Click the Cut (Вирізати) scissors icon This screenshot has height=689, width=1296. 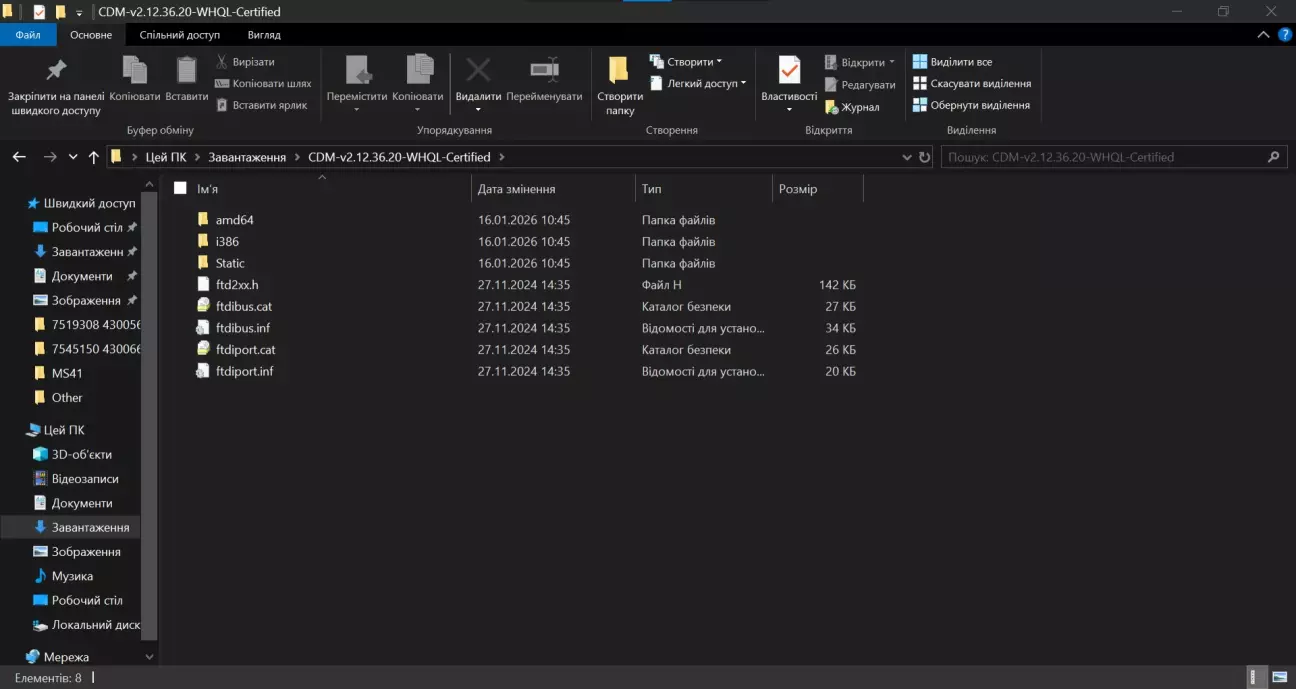pyautogui.click(x=222, y=62)
